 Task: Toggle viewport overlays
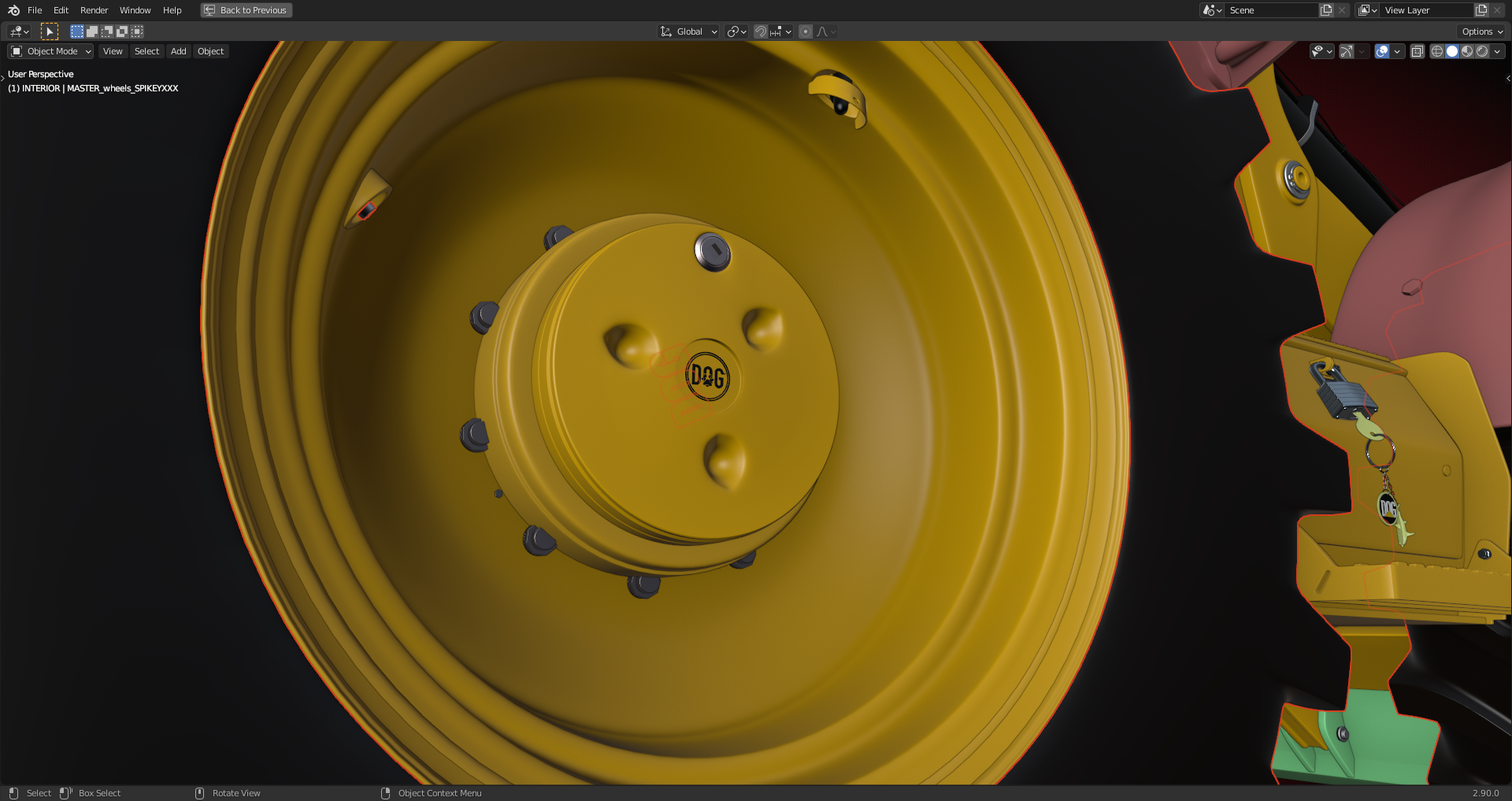[1382, 51]
